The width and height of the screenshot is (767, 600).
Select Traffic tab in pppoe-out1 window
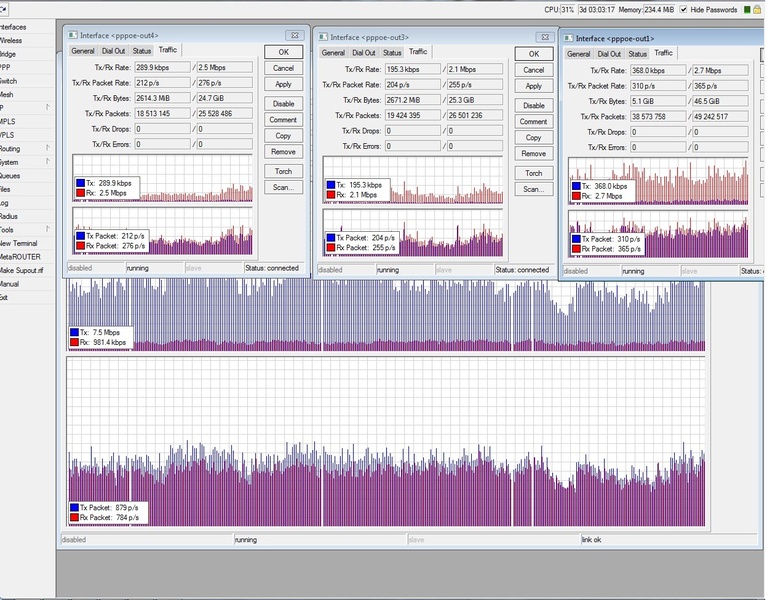[x=664, y=53]
